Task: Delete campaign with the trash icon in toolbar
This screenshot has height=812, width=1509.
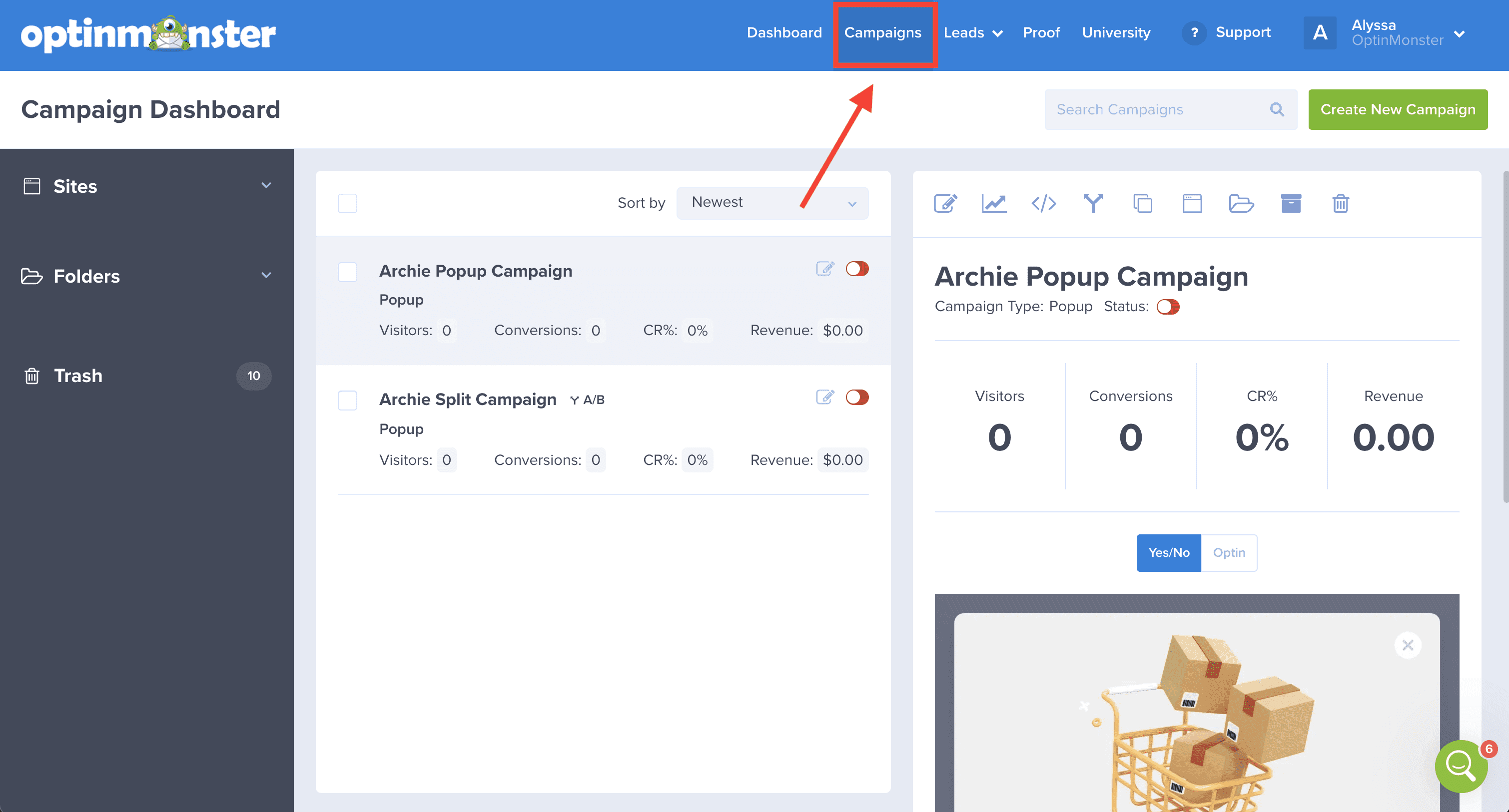Action: click(1340, 204)
